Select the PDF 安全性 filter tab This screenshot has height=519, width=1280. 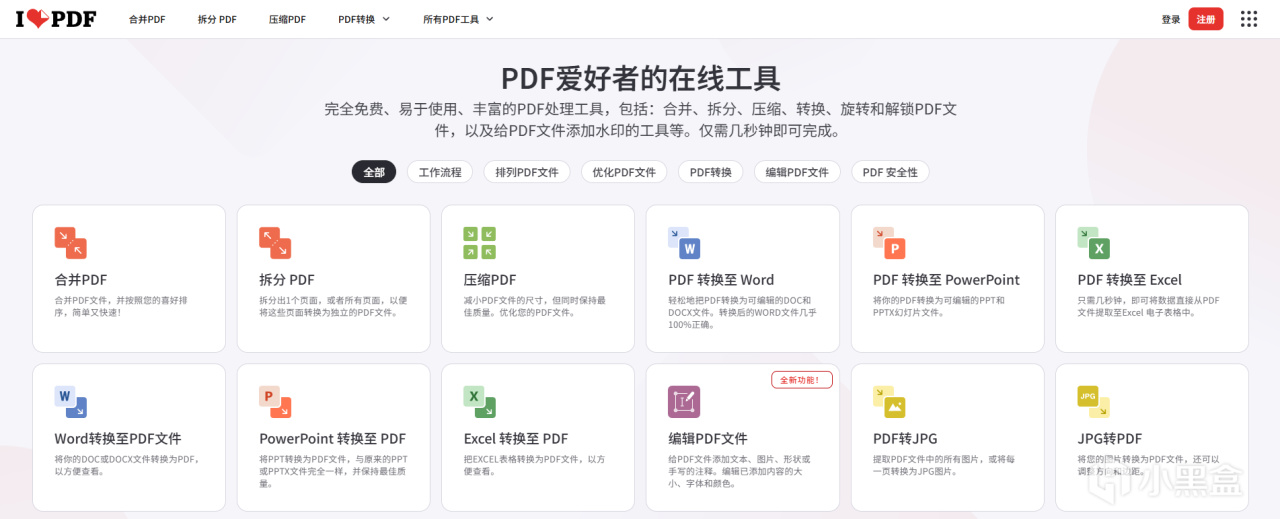coord(890,172)
